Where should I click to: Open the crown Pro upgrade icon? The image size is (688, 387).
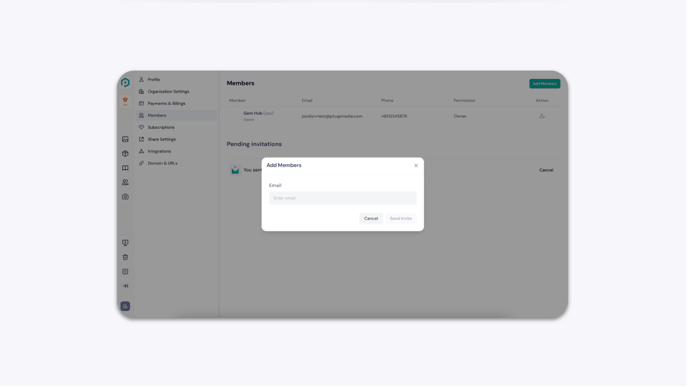(x=125, y=101)
